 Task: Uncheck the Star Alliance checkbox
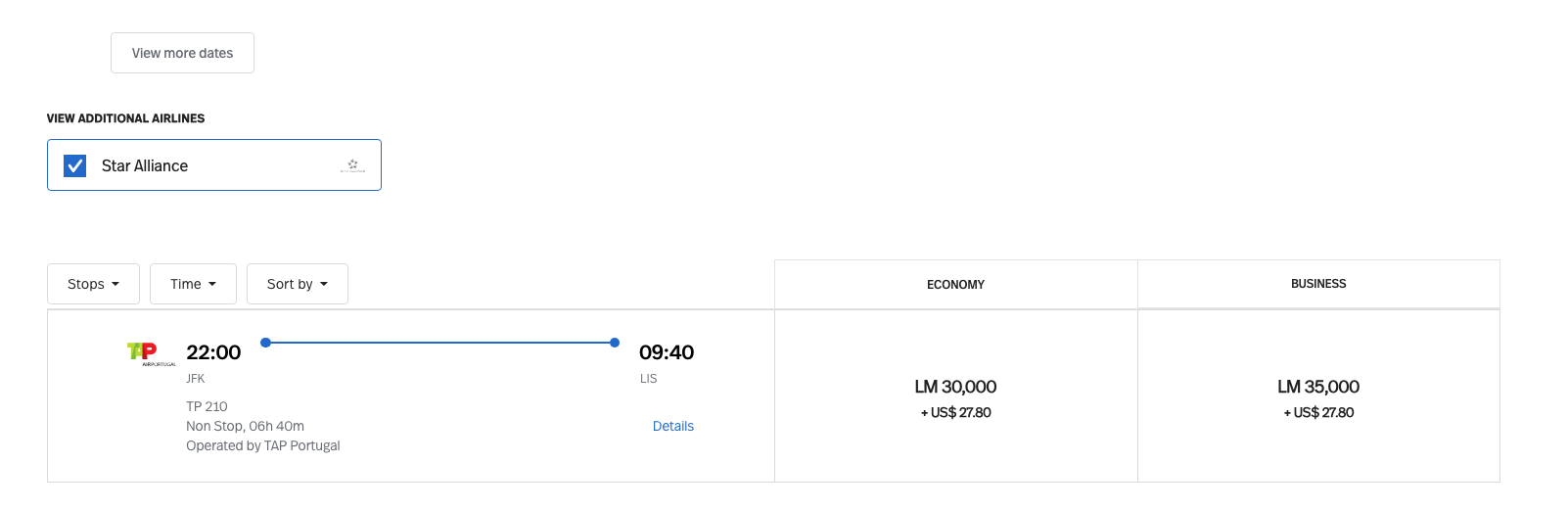pos(75,165)
